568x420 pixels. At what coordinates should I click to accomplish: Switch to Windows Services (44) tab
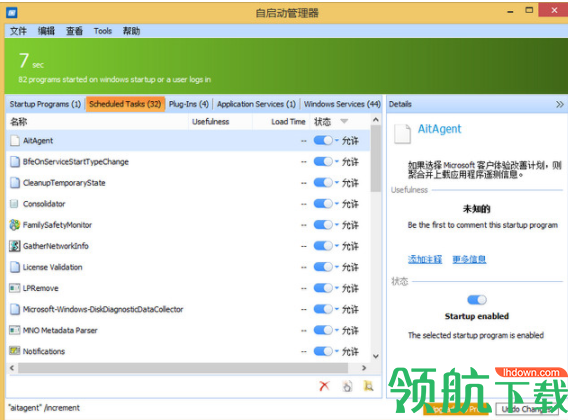342,104
